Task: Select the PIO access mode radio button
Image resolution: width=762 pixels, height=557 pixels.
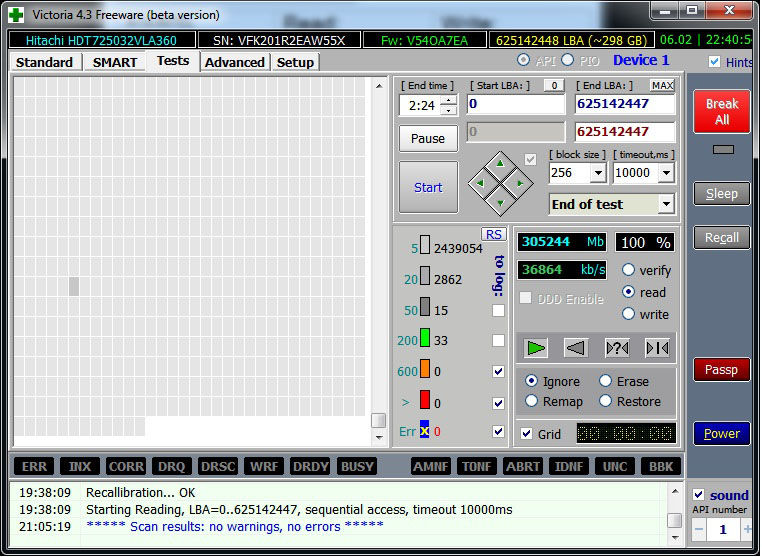Action: point(568,60)
